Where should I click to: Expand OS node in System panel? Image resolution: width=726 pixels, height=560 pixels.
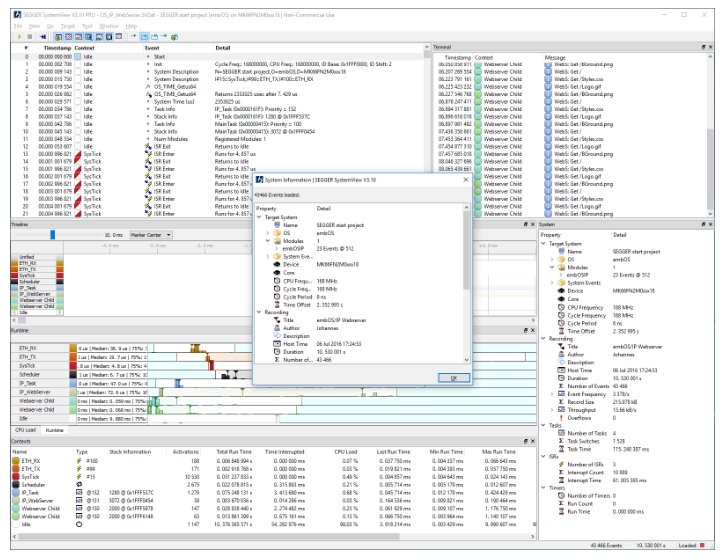pos(551,259)
